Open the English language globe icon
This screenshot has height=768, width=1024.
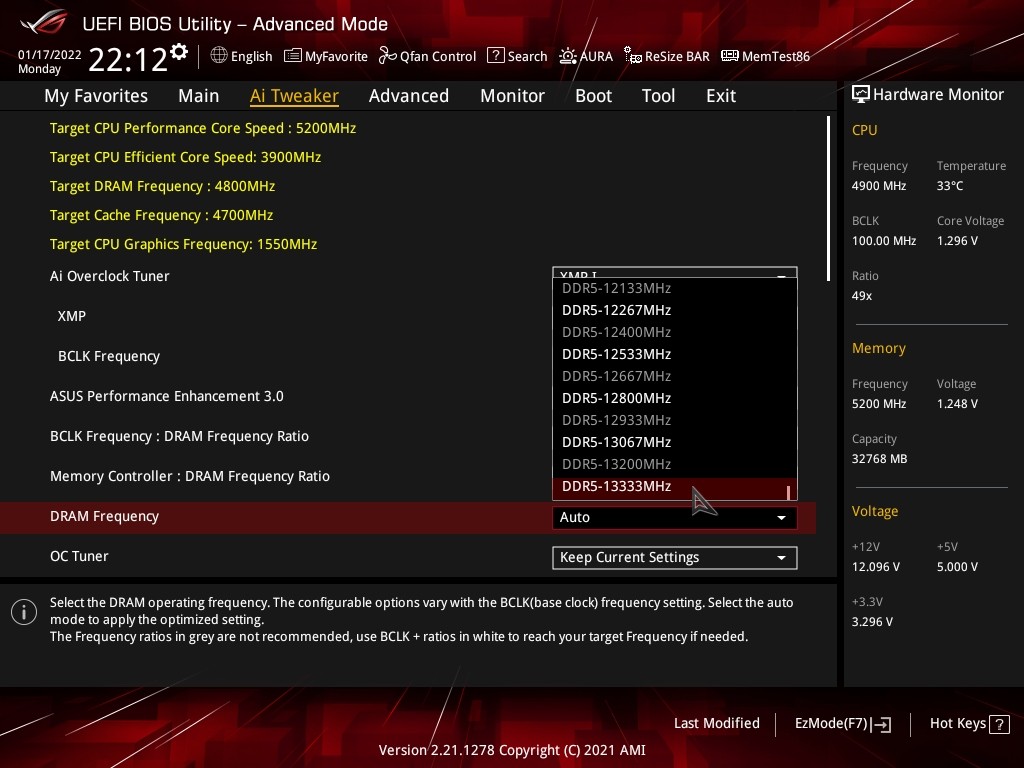[x=219, y=56]
